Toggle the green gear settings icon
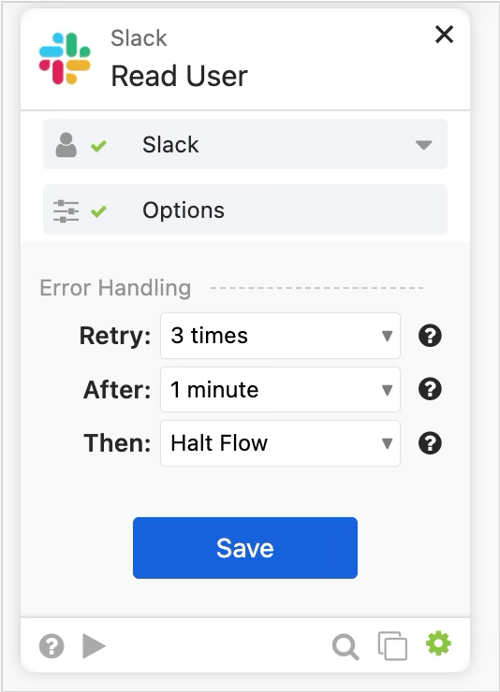The height and width of the screenshot is (692, 500). [438, 643]
